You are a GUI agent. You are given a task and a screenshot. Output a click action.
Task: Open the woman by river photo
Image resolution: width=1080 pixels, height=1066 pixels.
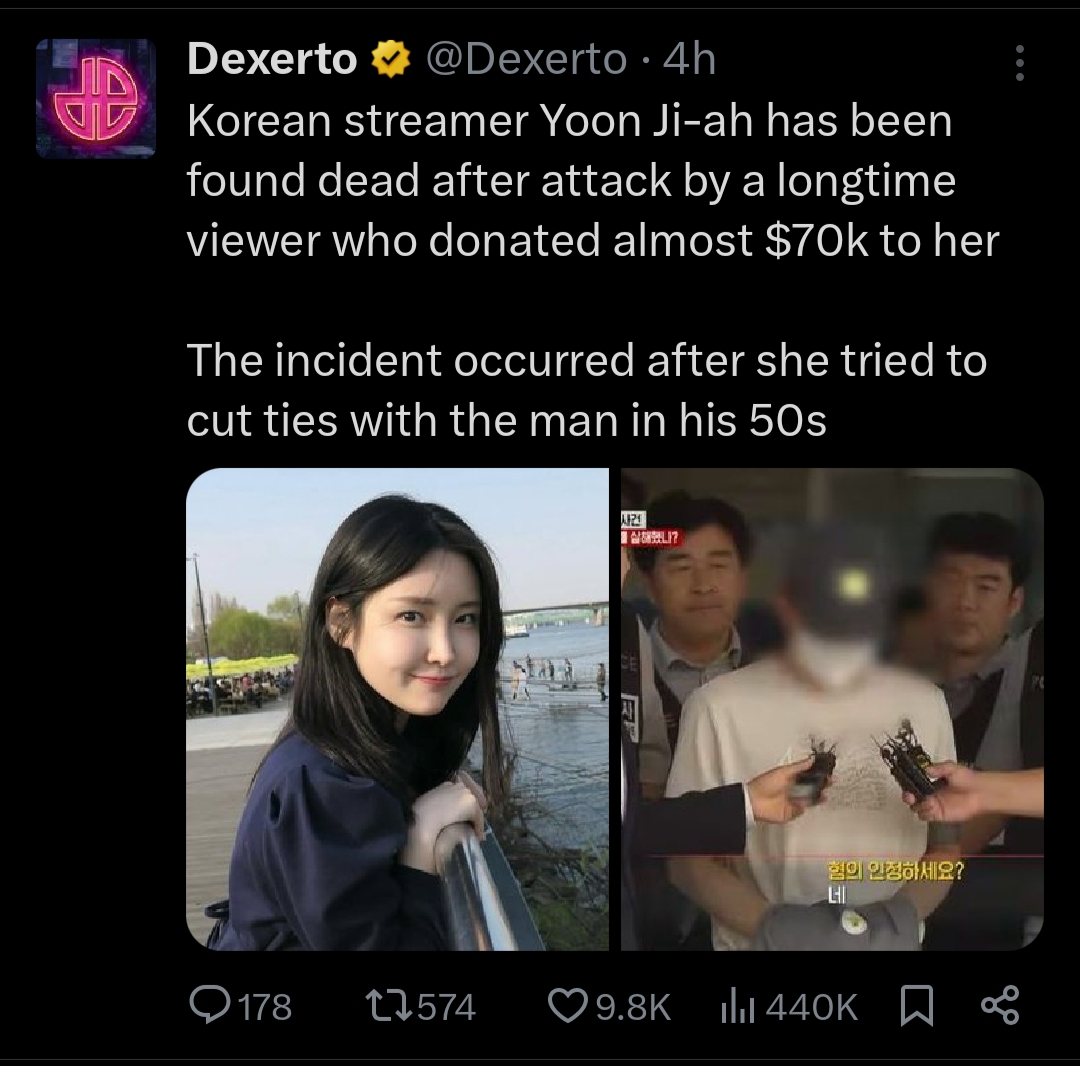pos(397,709)
